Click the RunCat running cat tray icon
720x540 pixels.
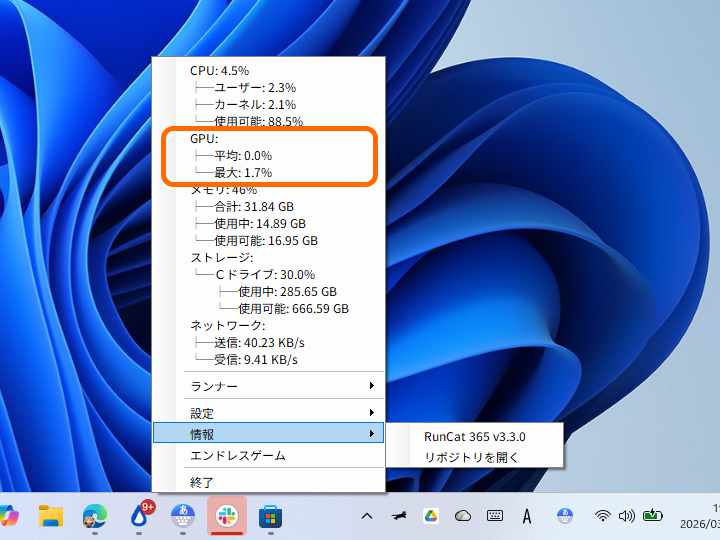399,516
